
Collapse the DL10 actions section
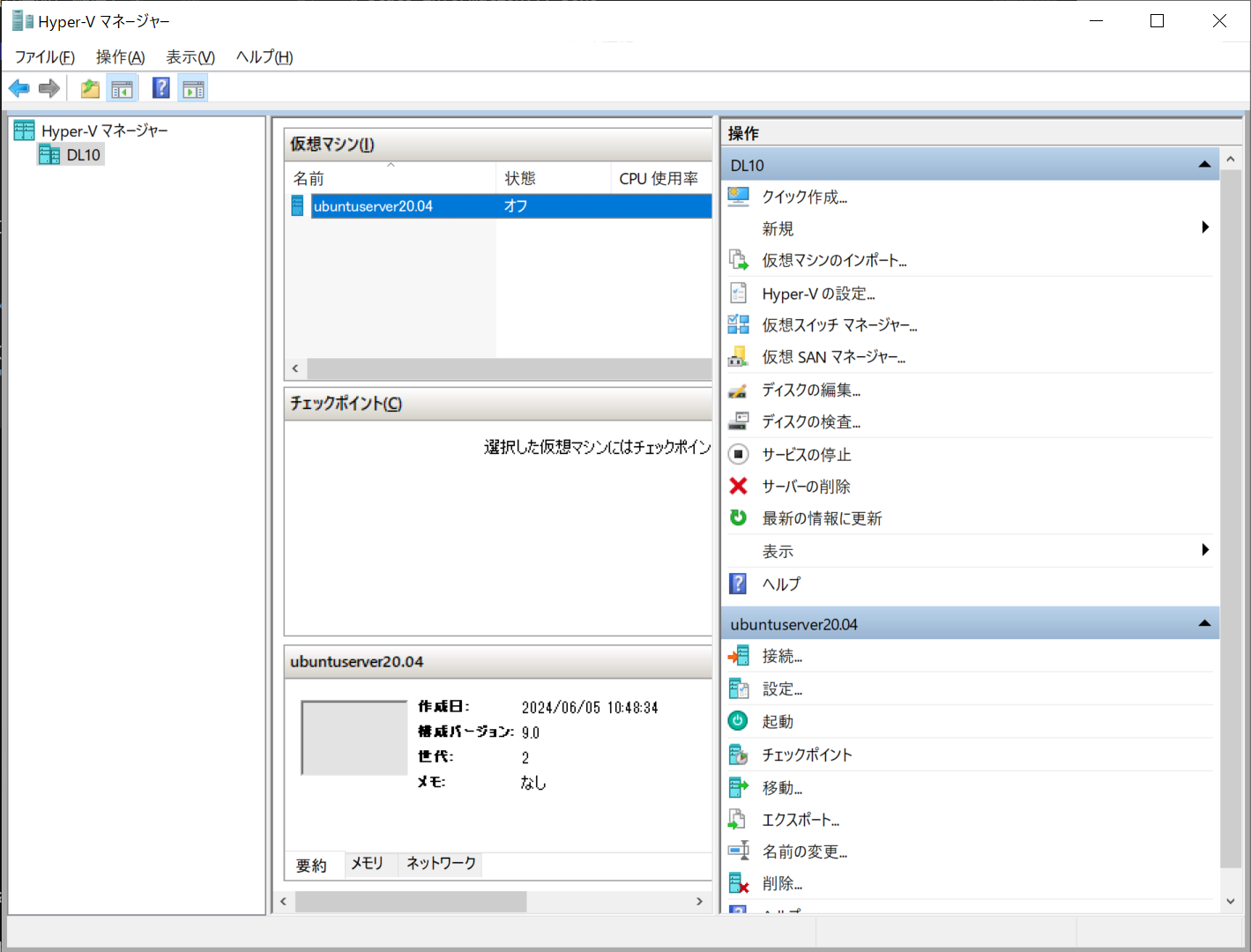[x=1204, y=165]
